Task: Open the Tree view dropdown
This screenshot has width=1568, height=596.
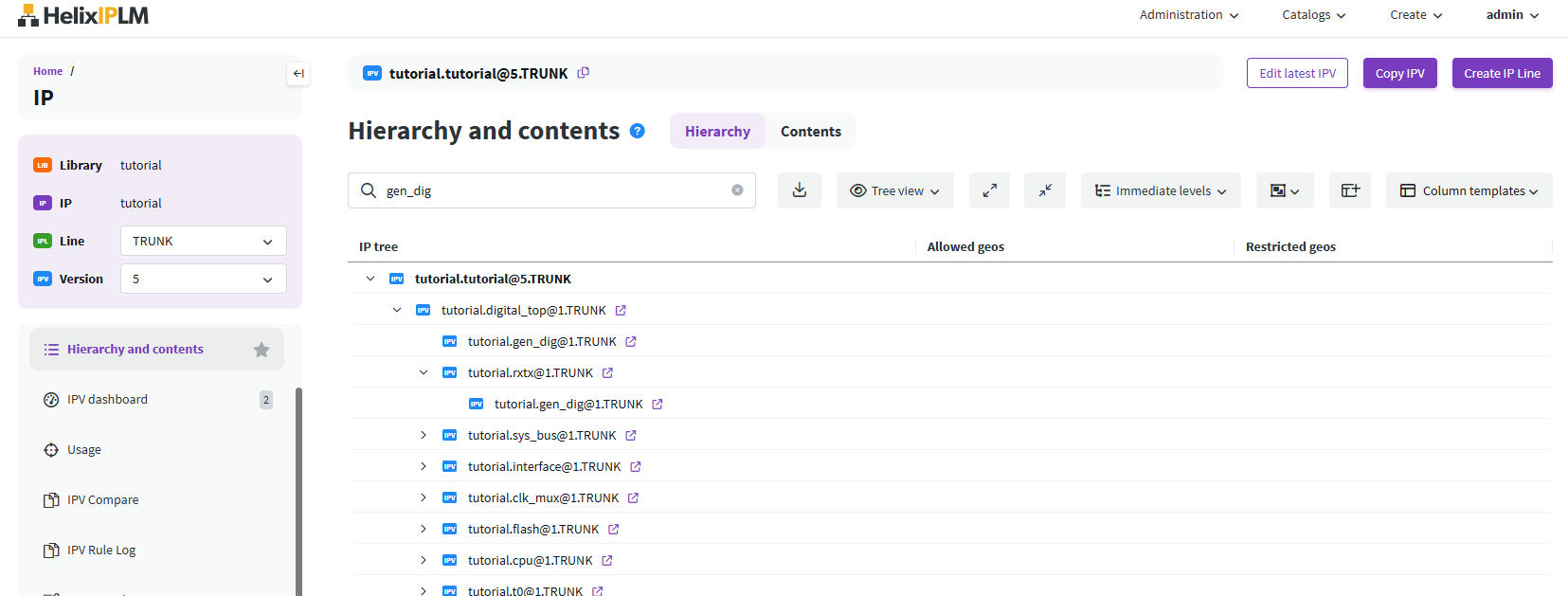Action: tap(894, 190)
